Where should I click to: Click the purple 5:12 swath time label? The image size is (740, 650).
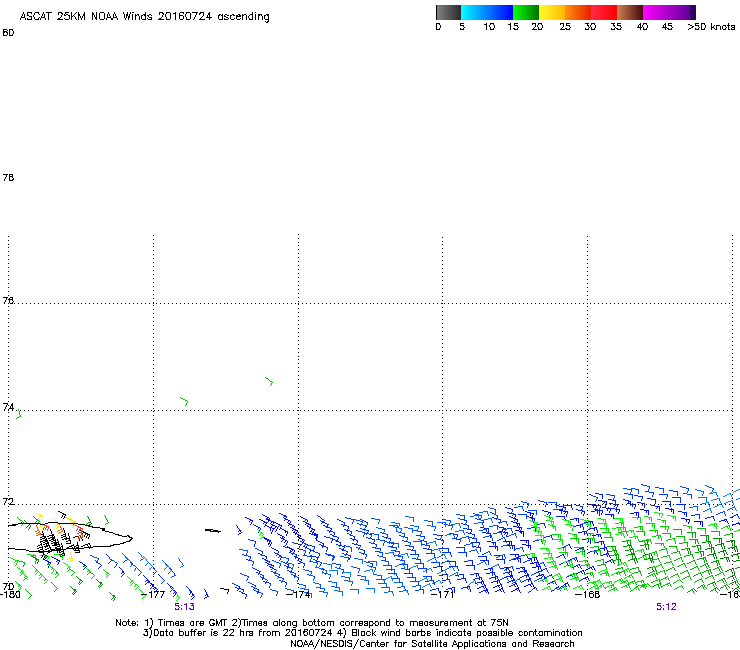666,607
